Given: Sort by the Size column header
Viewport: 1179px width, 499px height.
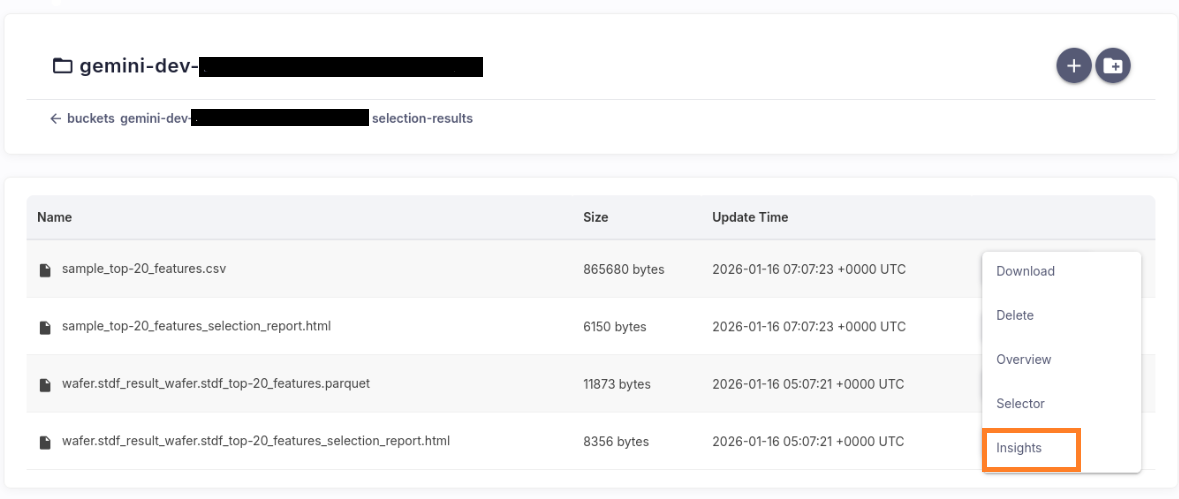Looking at the screenshot, I should pos(595,217).
